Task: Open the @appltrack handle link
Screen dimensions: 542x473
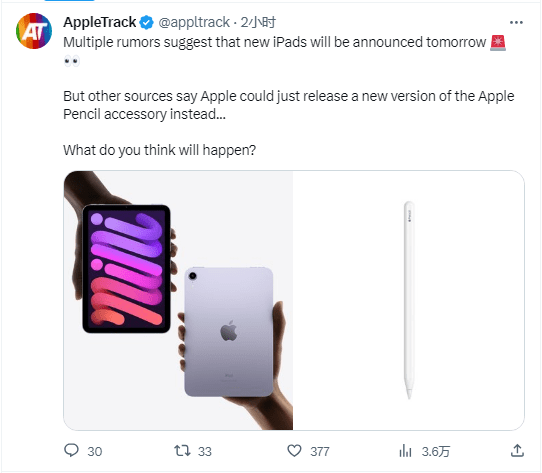Action: pyautogui.click(x=194, y=22)
